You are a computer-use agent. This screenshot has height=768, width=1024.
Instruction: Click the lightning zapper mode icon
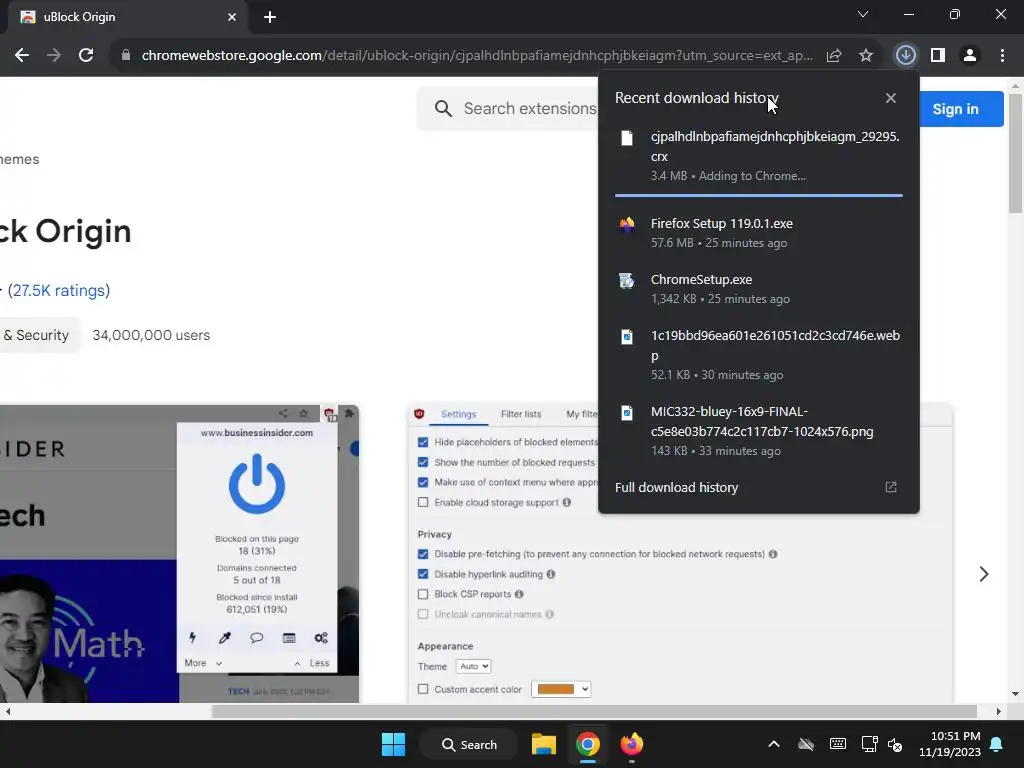point(193,637)
